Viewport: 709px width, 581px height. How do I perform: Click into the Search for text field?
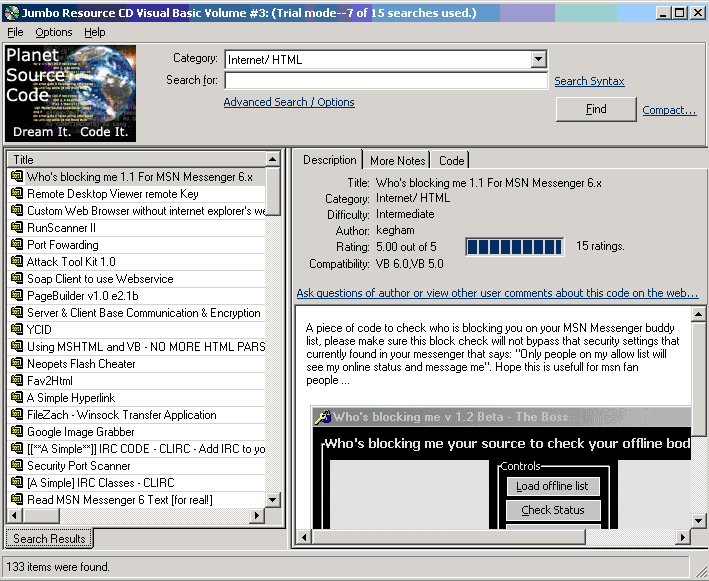(x=386, y=81)
